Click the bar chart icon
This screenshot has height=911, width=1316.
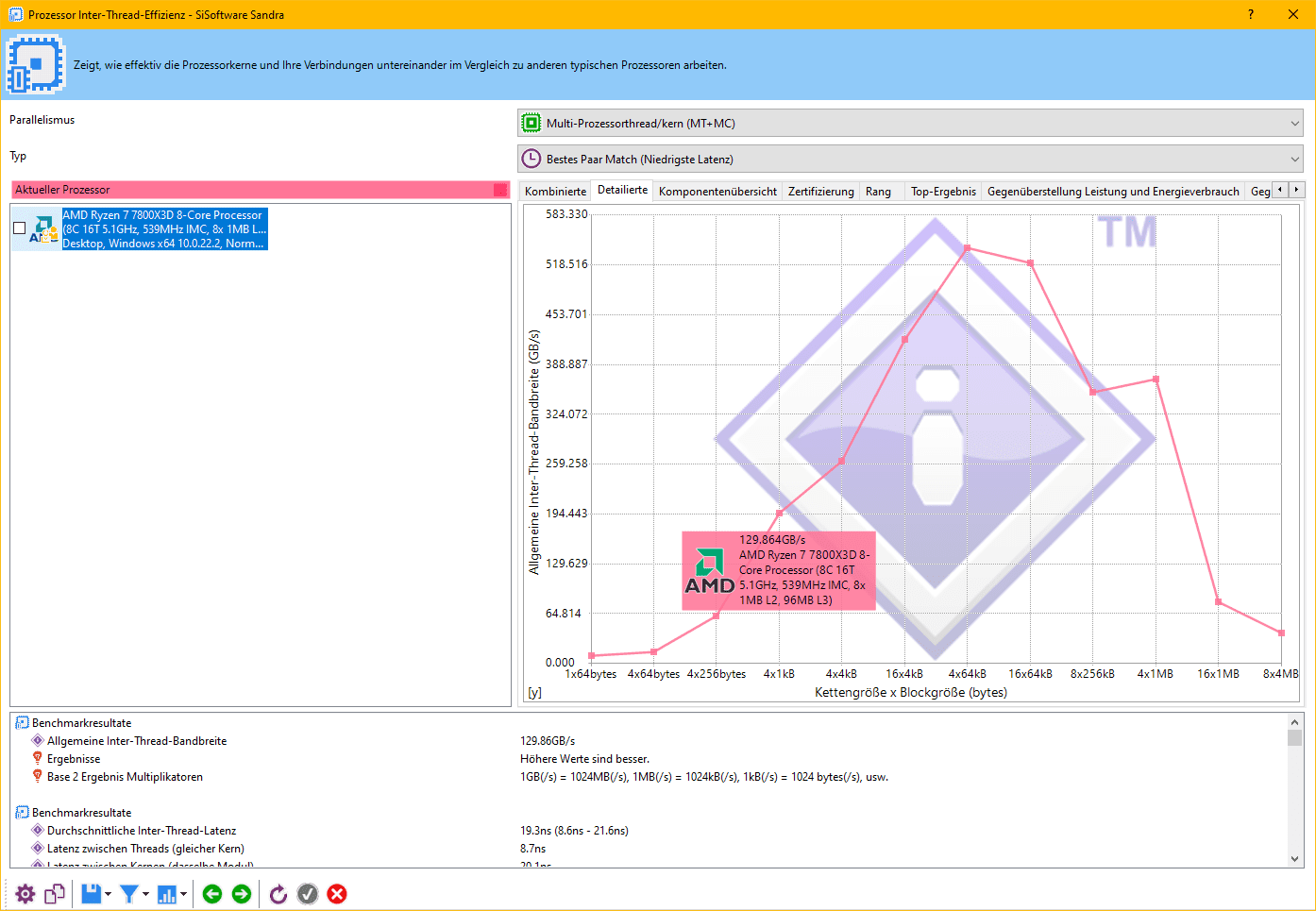(167, 894)
